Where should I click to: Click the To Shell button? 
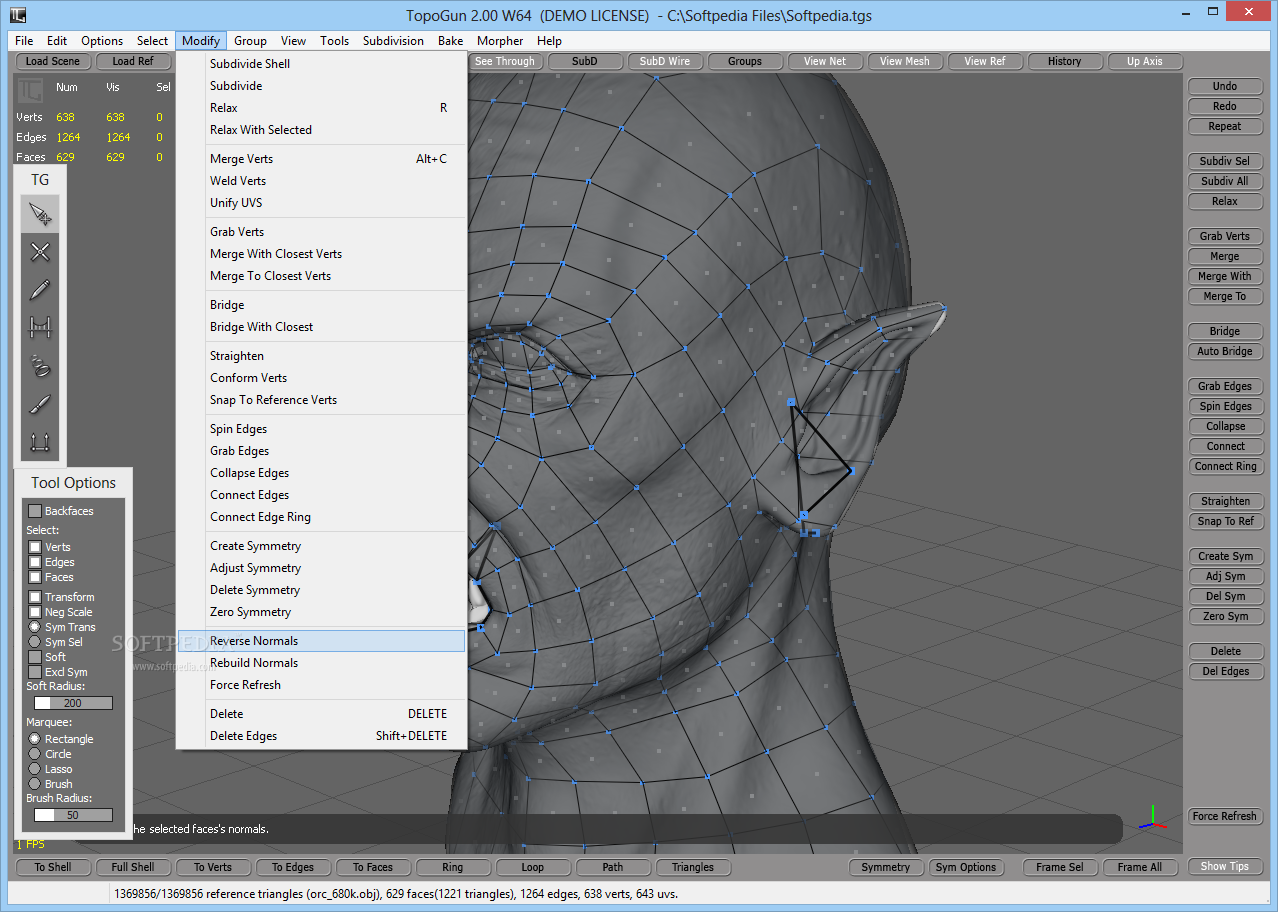[53, 867]
